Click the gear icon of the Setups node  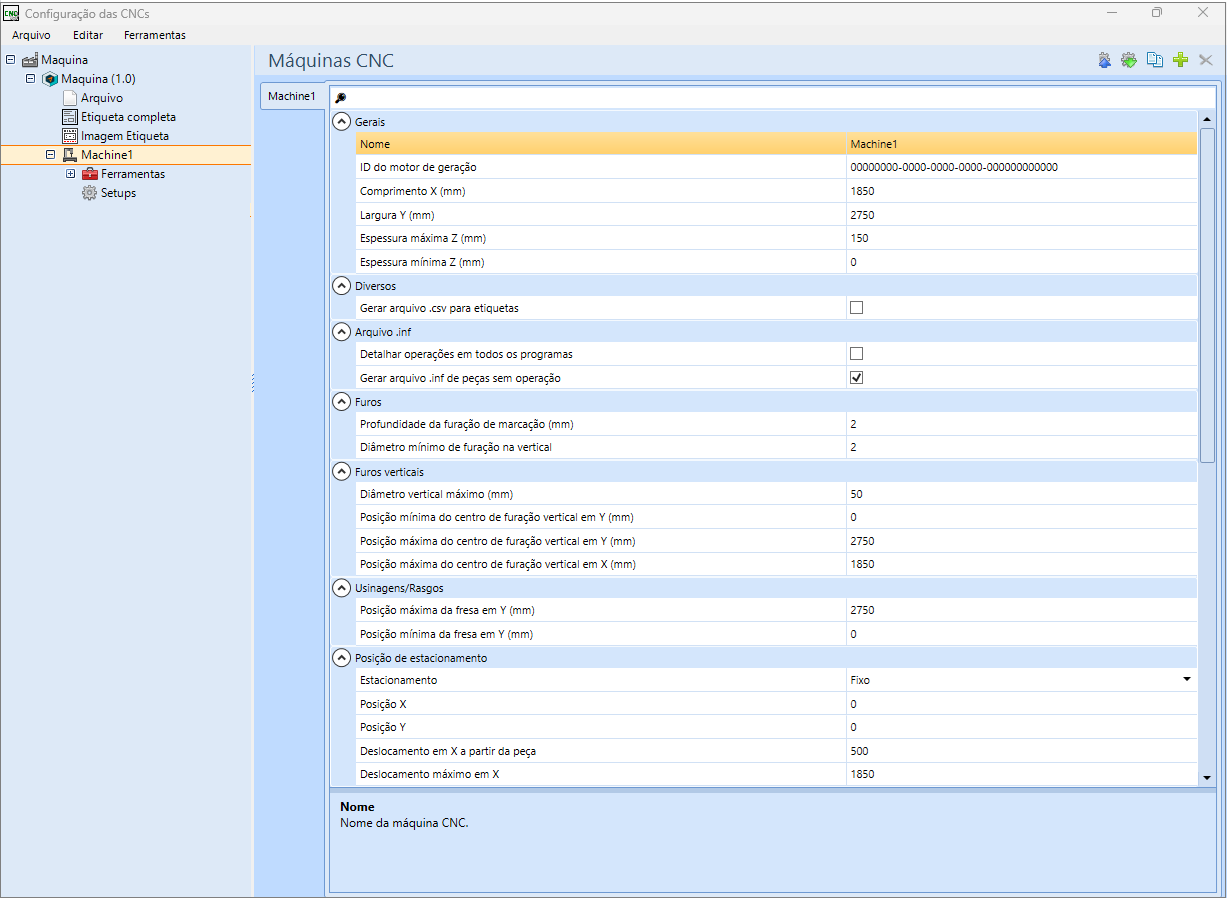90,193
